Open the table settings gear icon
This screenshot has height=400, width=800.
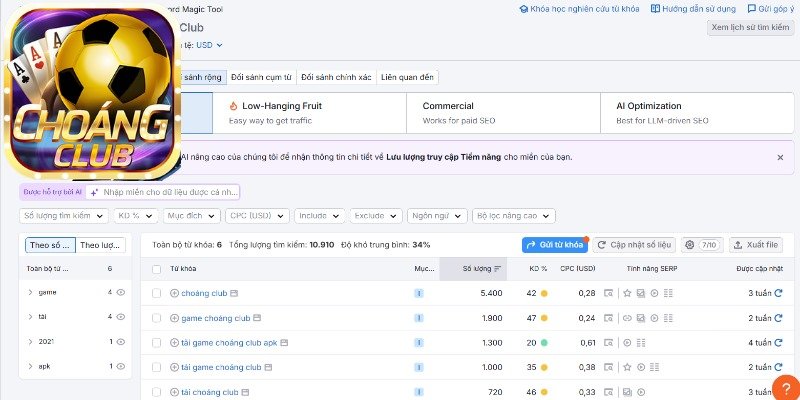click(690, 245)
